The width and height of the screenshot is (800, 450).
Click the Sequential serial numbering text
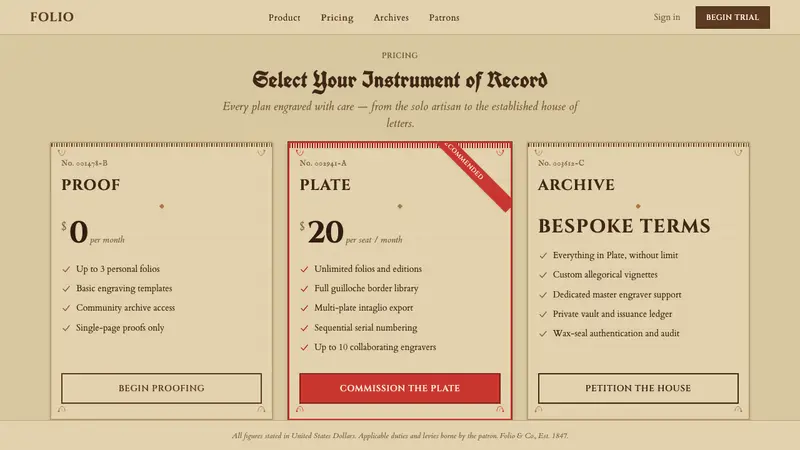point(366,328)
